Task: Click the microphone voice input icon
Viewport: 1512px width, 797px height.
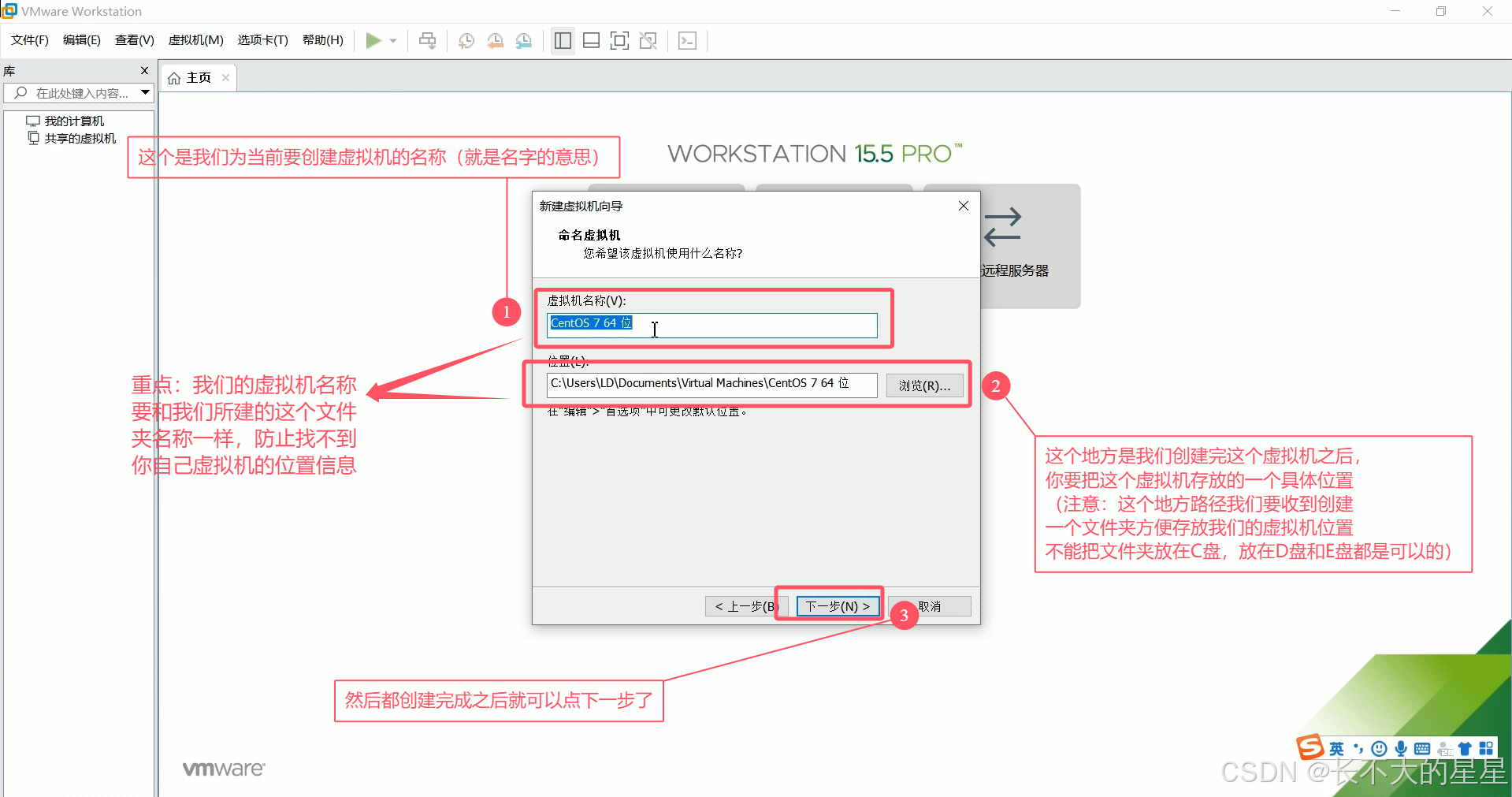Action: [1401, 749]
